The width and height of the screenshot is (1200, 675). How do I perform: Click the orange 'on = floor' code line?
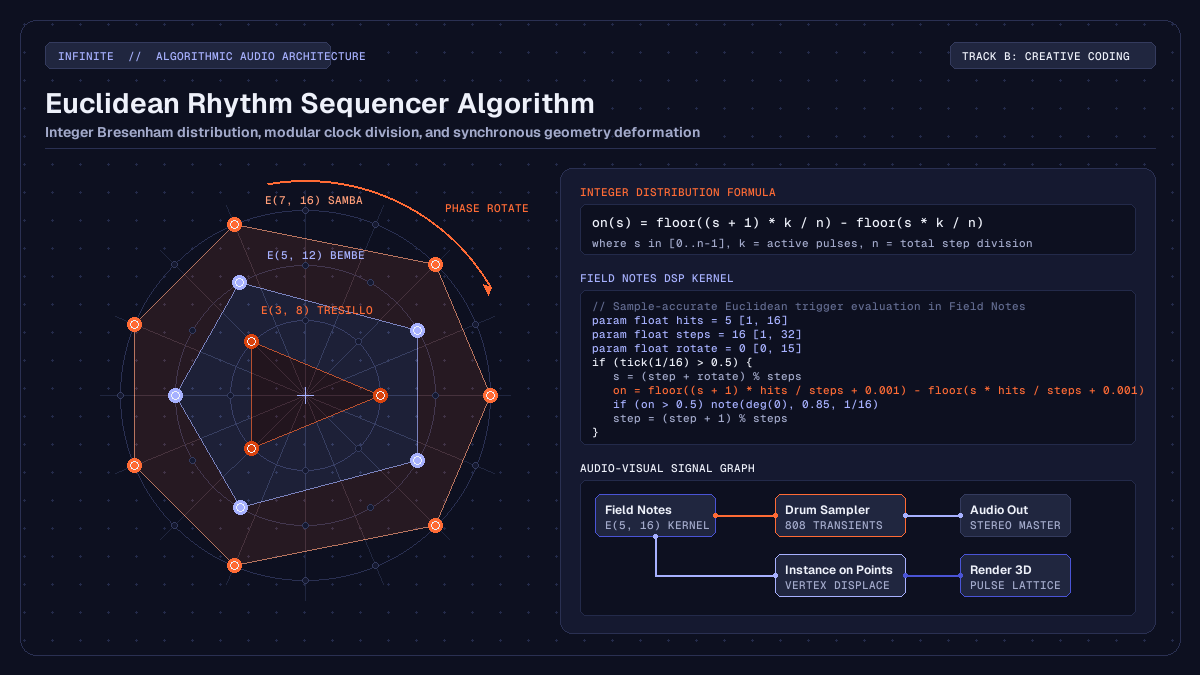tap(879, 390)
